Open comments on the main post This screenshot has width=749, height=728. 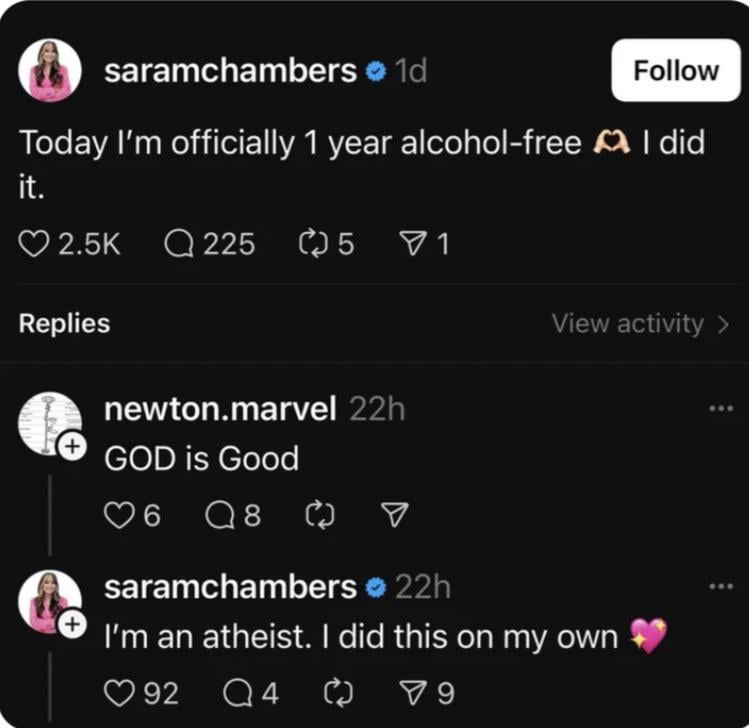click(x=178, y=243)
